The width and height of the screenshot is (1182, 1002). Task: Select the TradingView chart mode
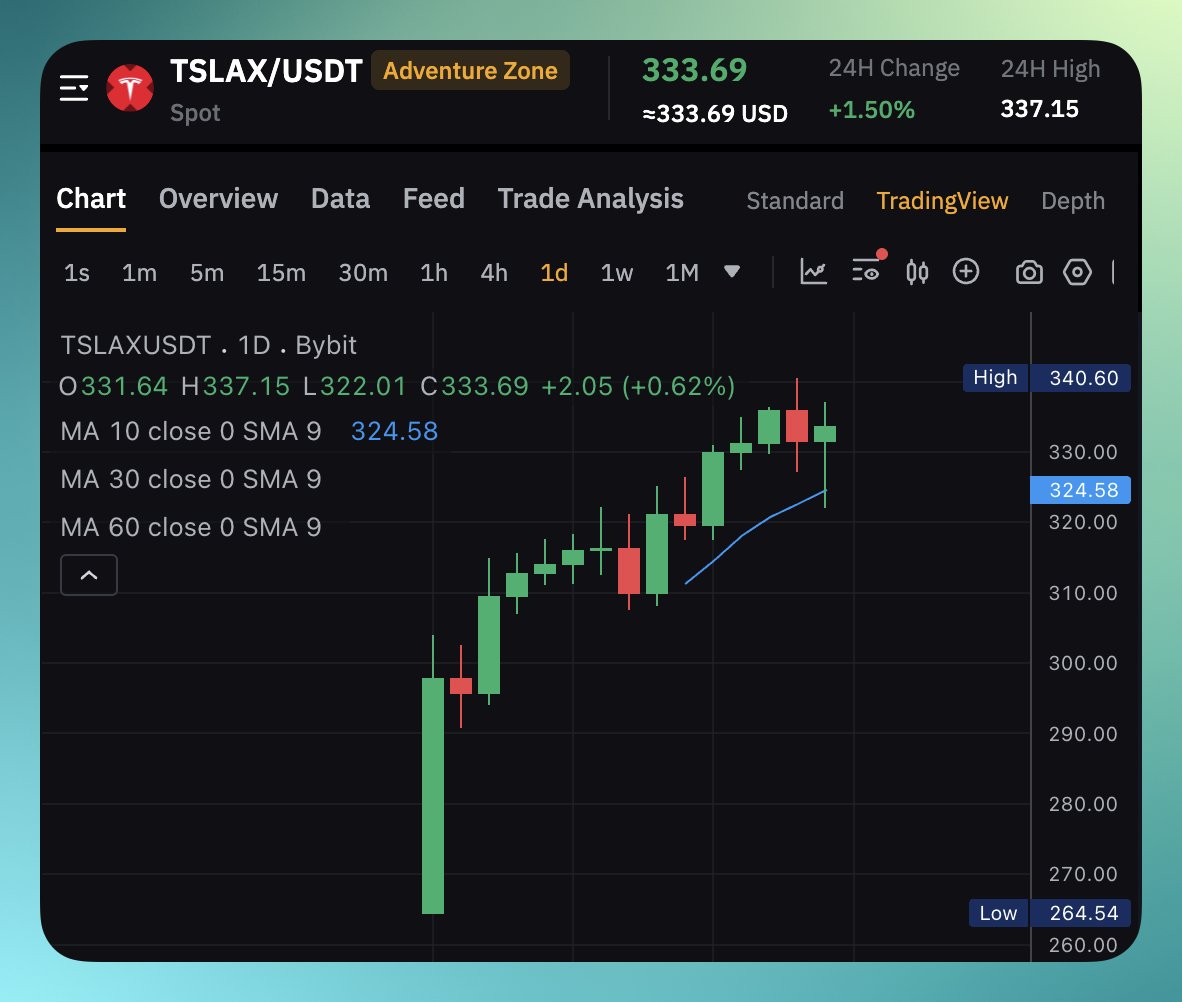(x=942, y=201)
